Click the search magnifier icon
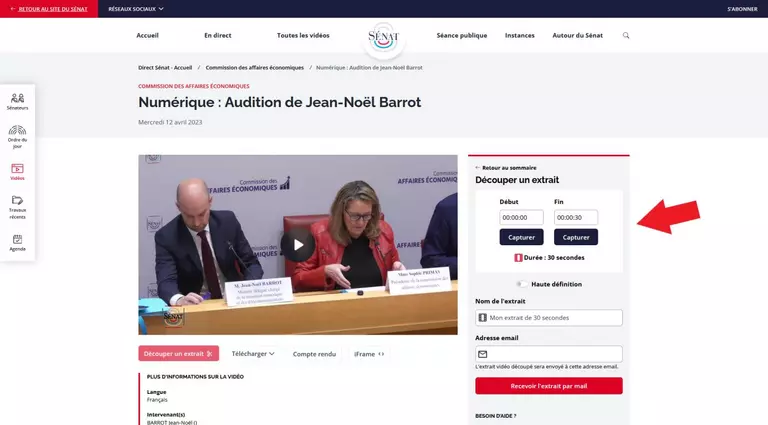The width and height of the screenshot is (768, 425). [x=626, y=35]
